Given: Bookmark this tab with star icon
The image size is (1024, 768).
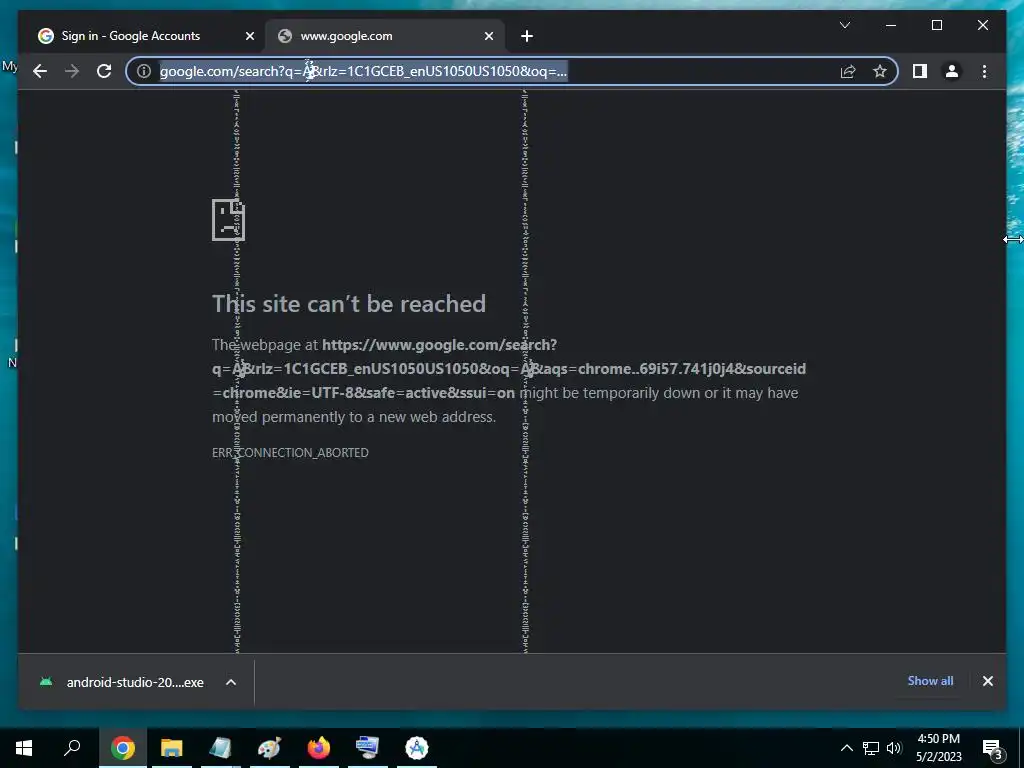Looking at the screenshot, I should pos(880,71).
